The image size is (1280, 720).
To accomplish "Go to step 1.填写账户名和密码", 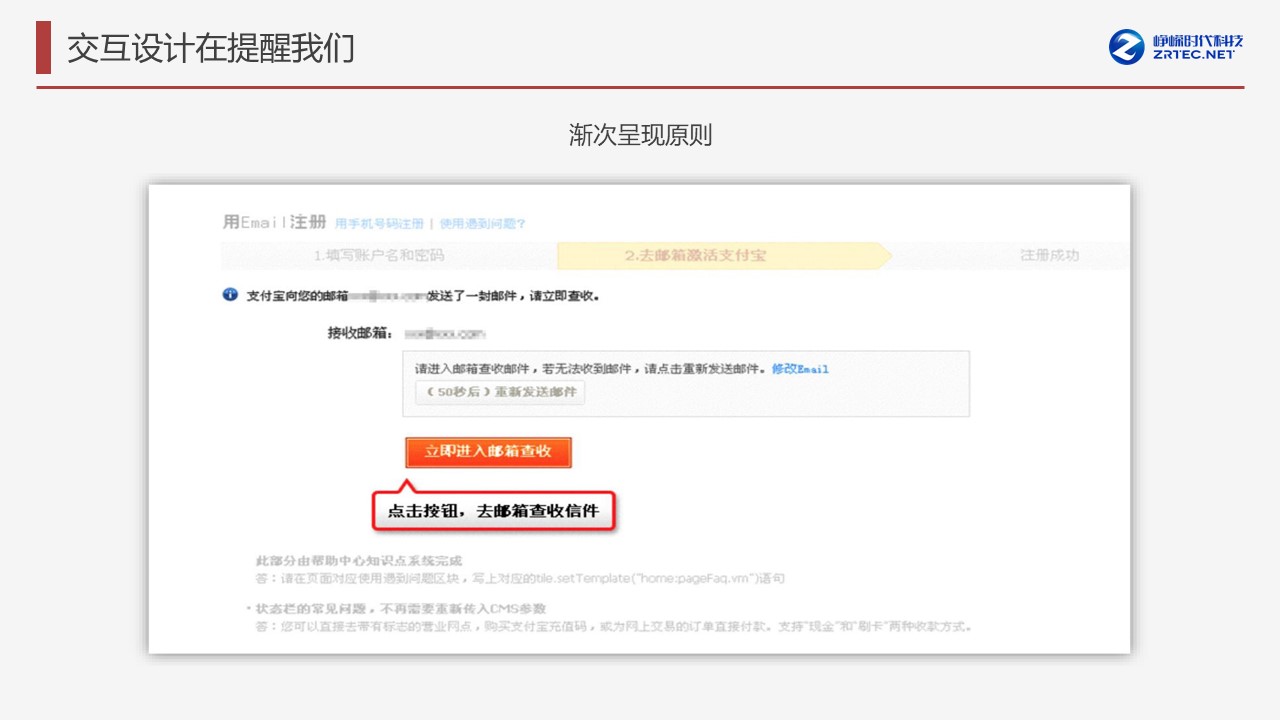I will coord(378,256).
